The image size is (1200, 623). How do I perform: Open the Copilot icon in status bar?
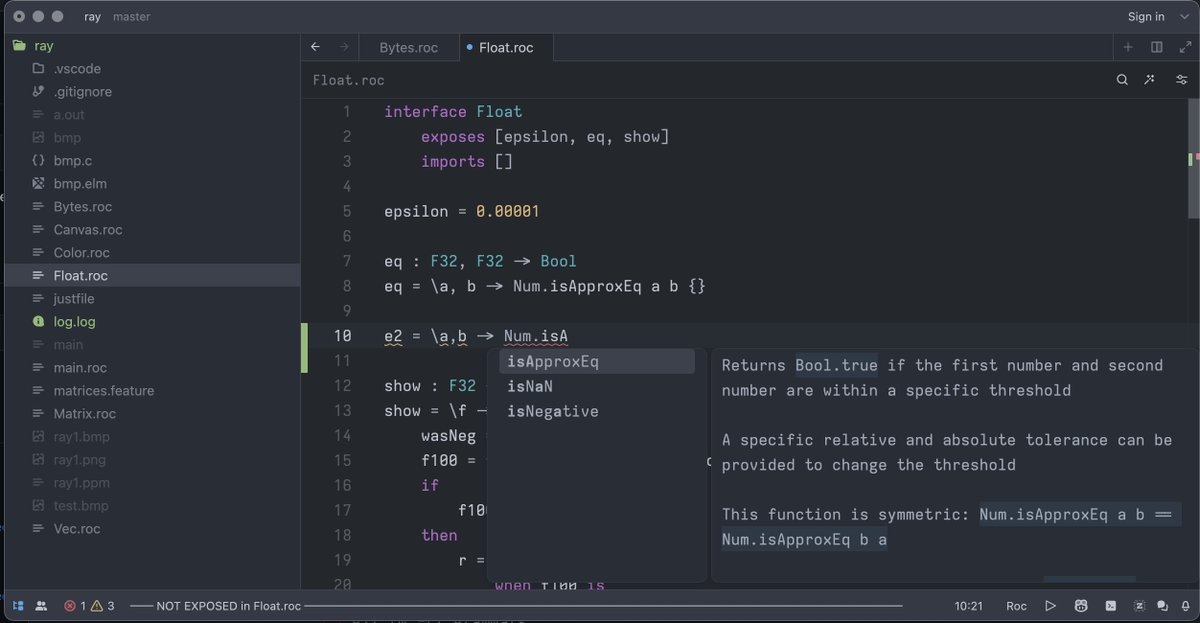1081,606
